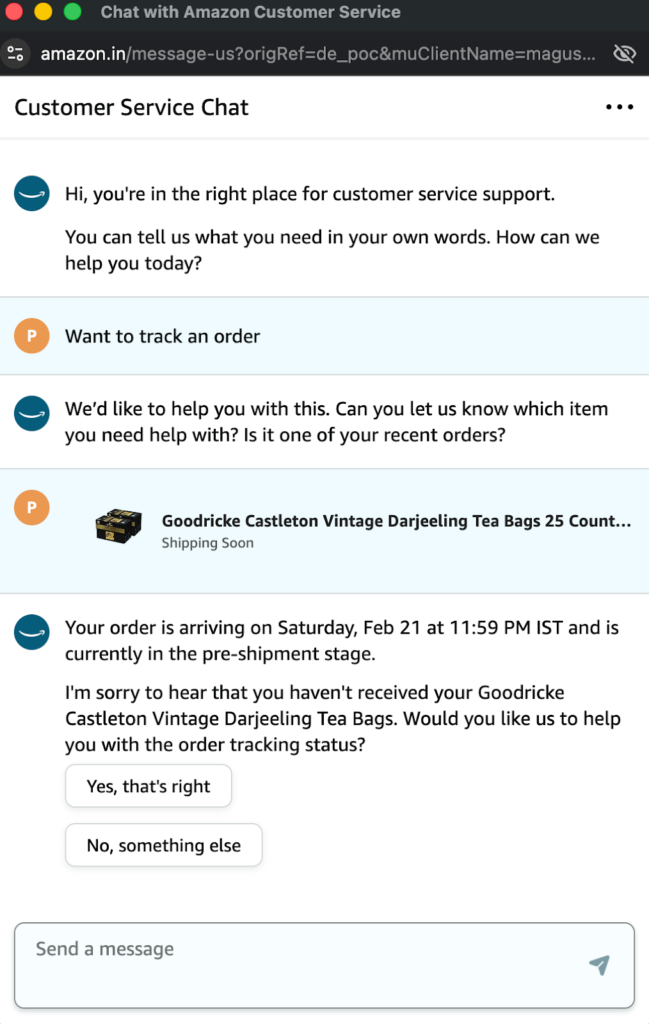Click the Amazon avatar beside the greeting message
This screenshot has height=1024, width=649.
(x=32, y=193)
